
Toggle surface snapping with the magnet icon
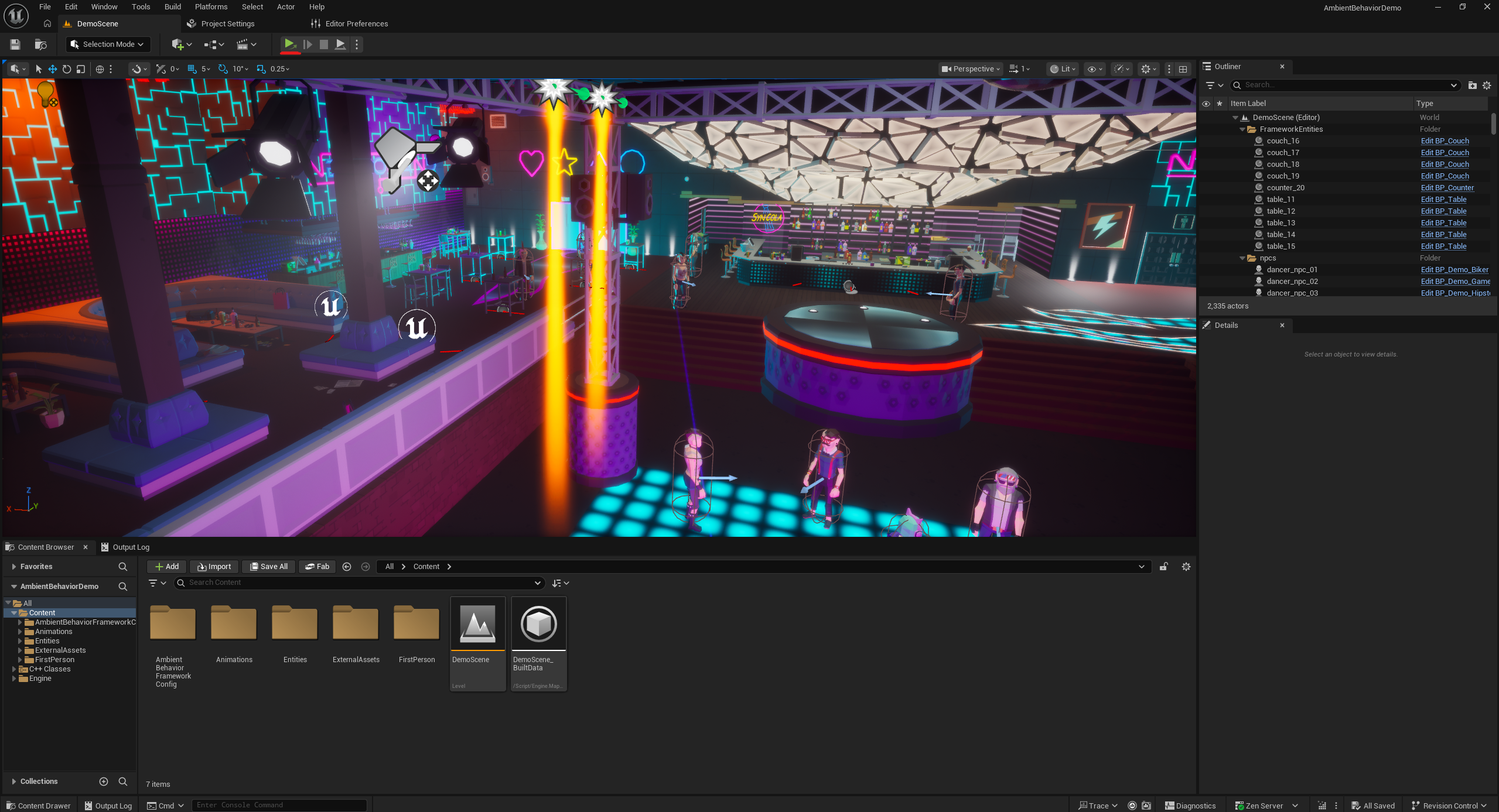[x=136, y=68]
